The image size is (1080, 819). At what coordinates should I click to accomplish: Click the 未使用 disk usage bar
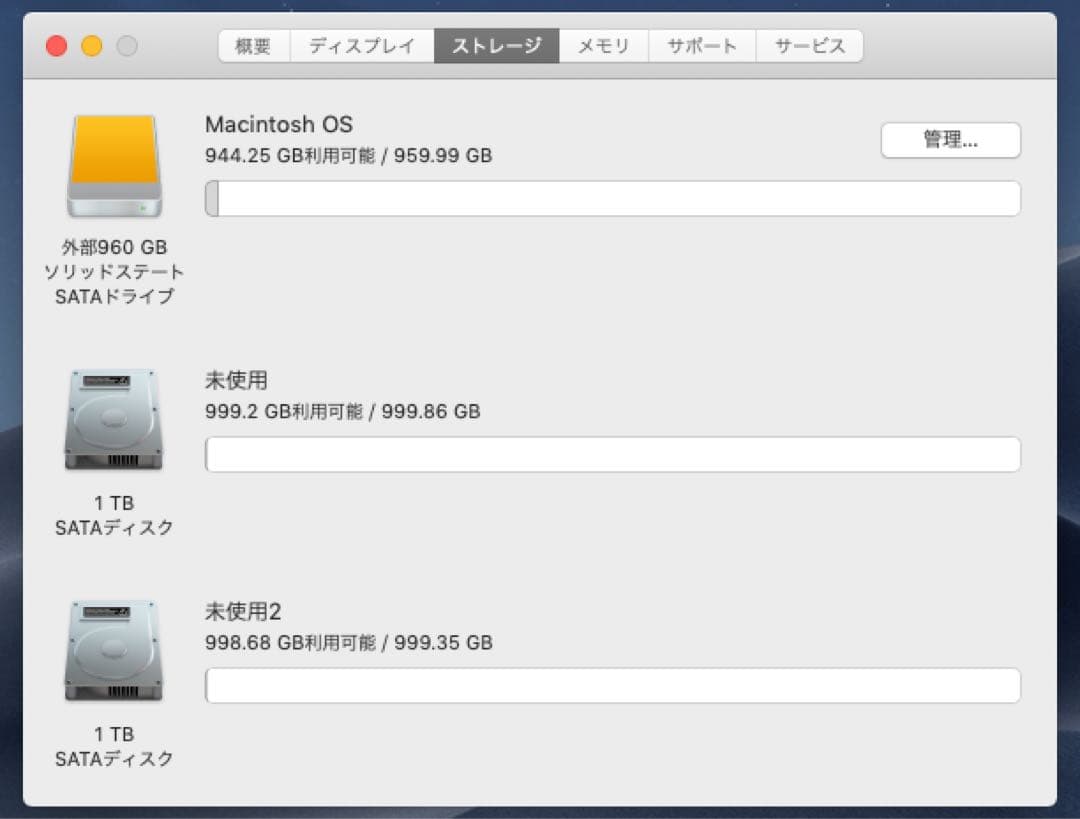(x=611, y=454)
